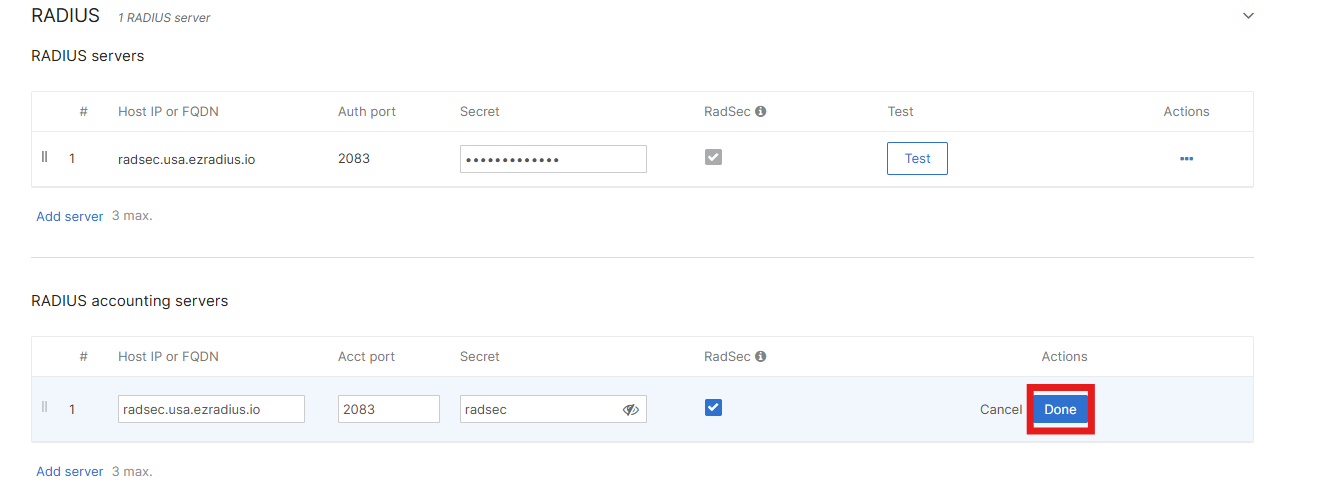The width and height of the screenshot is (1336, 488).
Task: Select host radsec.usa.ezradius.io in RADIUS servers table
Action: 186,159
